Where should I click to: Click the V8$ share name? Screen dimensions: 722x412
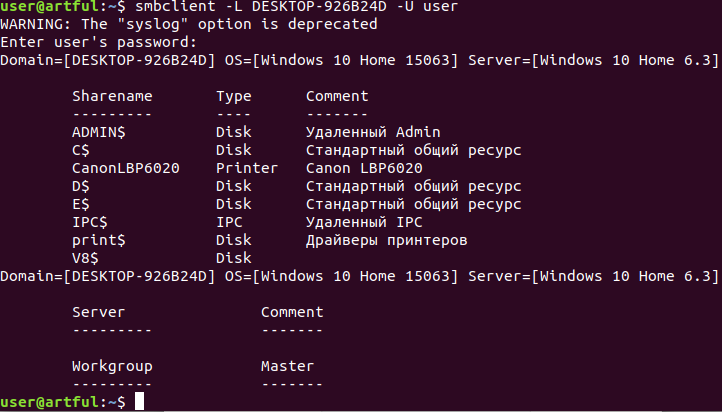coord(85,259)
